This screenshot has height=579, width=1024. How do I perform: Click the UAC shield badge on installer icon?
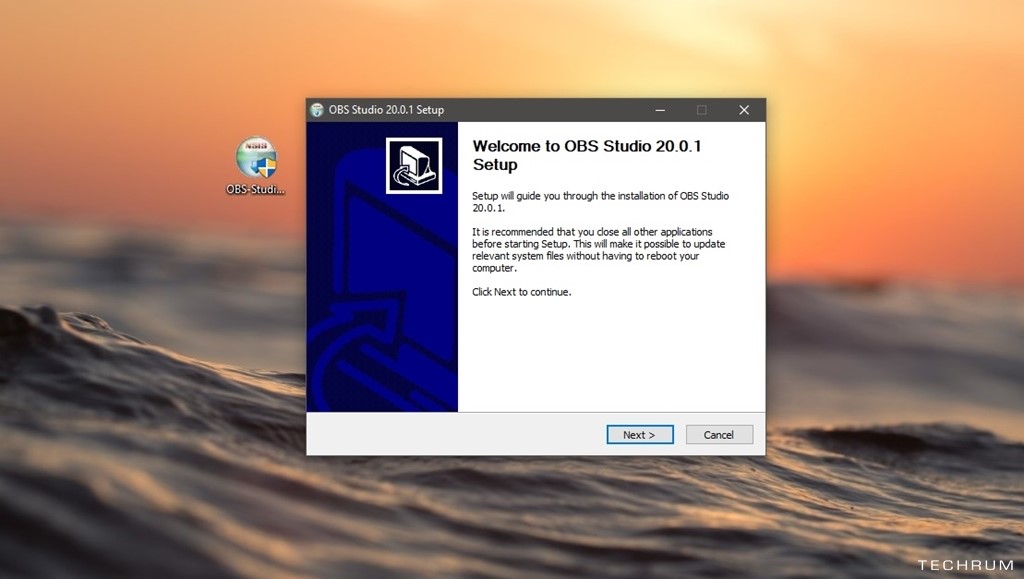266,167
